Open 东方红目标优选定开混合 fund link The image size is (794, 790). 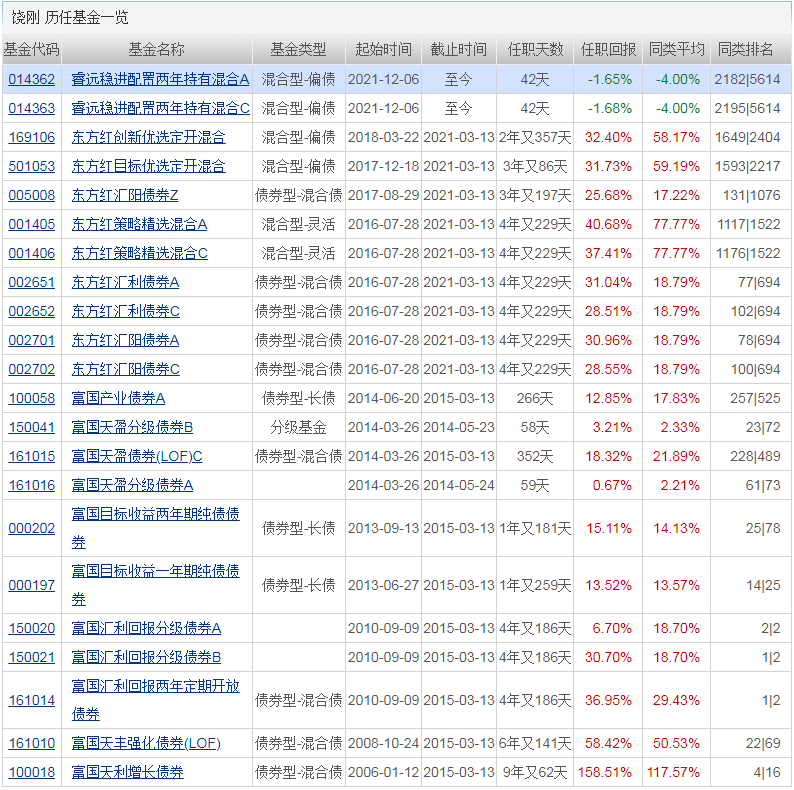[x=148, y=166]
